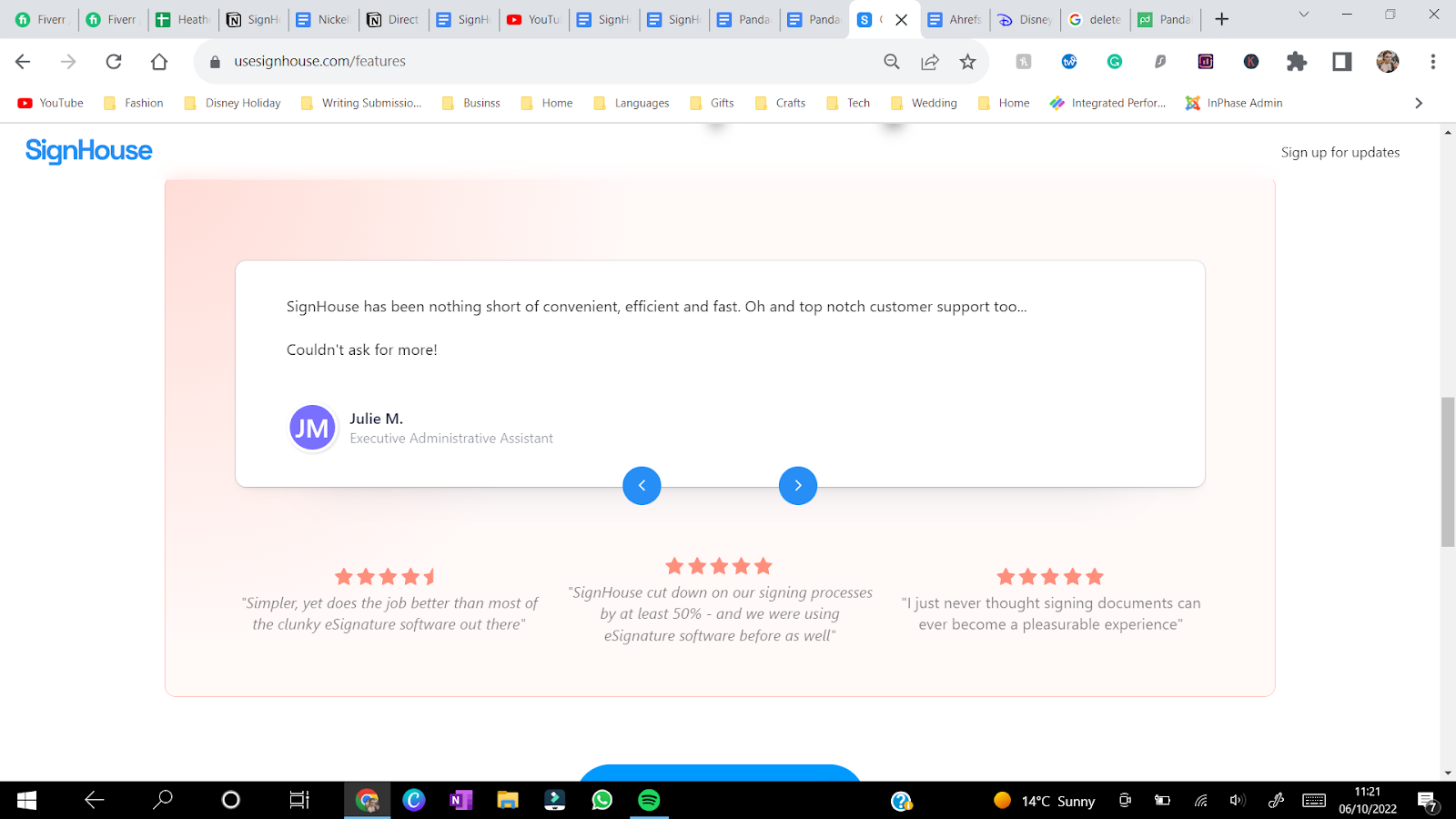Open the Writing Submissio... bookmarks folder

click(361, 103)
